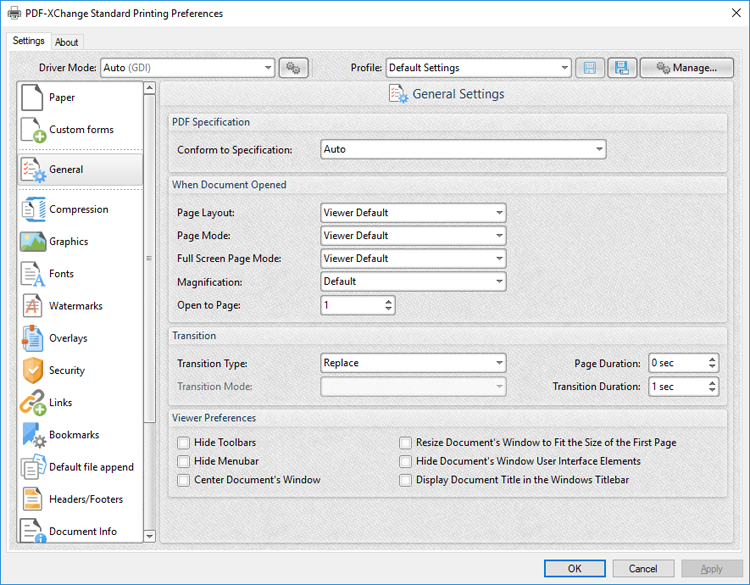The height and width of the screenshot is (585, 750).
Task: Select the Fonts icon in sidebar
Action: point(33,274)
